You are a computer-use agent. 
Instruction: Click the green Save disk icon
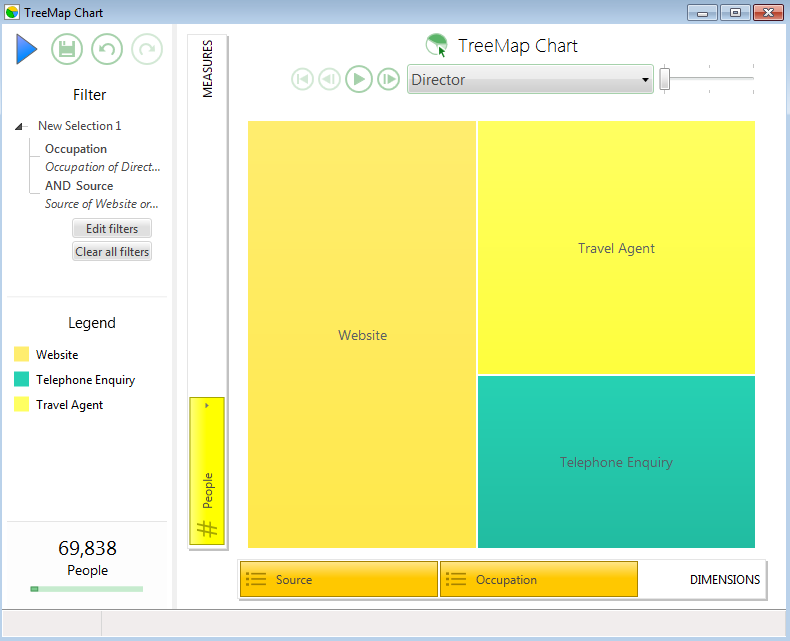tap(67, 49)
